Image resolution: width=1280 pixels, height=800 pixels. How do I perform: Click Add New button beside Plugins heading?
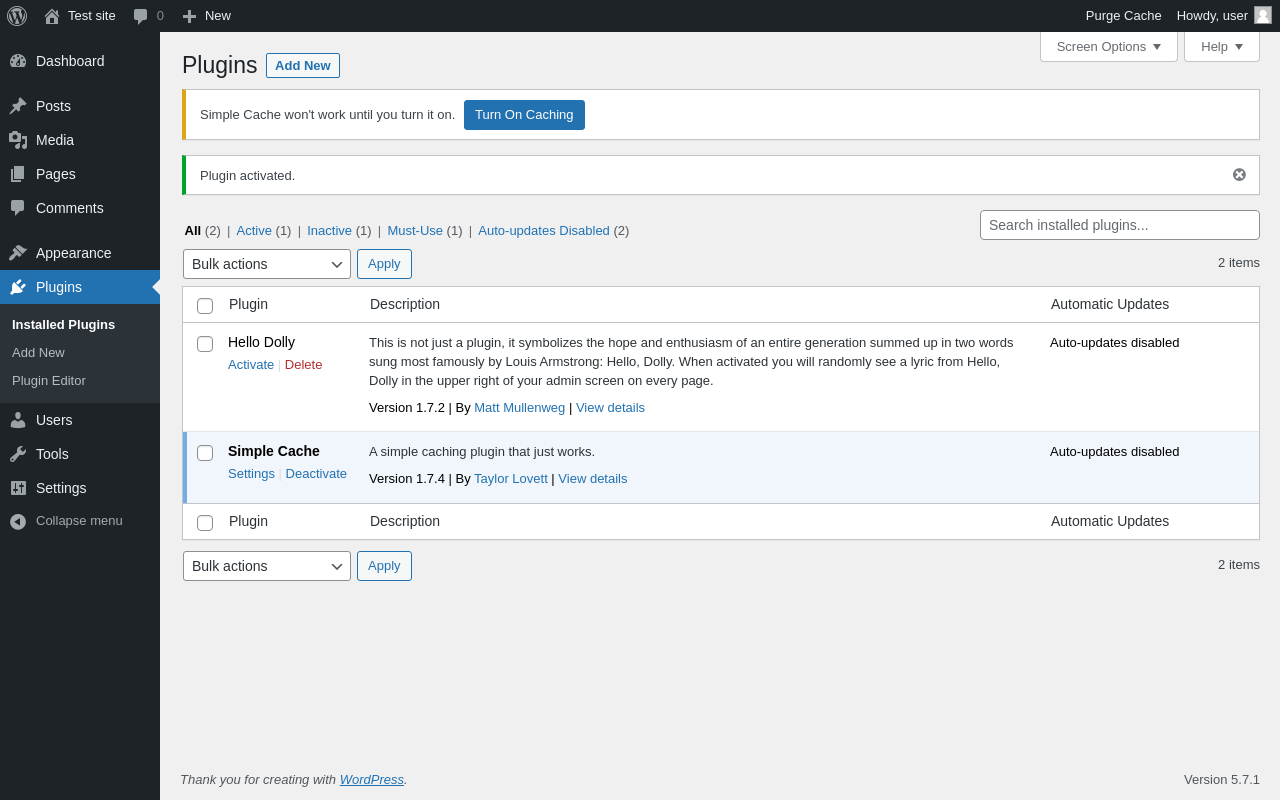(x=303, y=66)
